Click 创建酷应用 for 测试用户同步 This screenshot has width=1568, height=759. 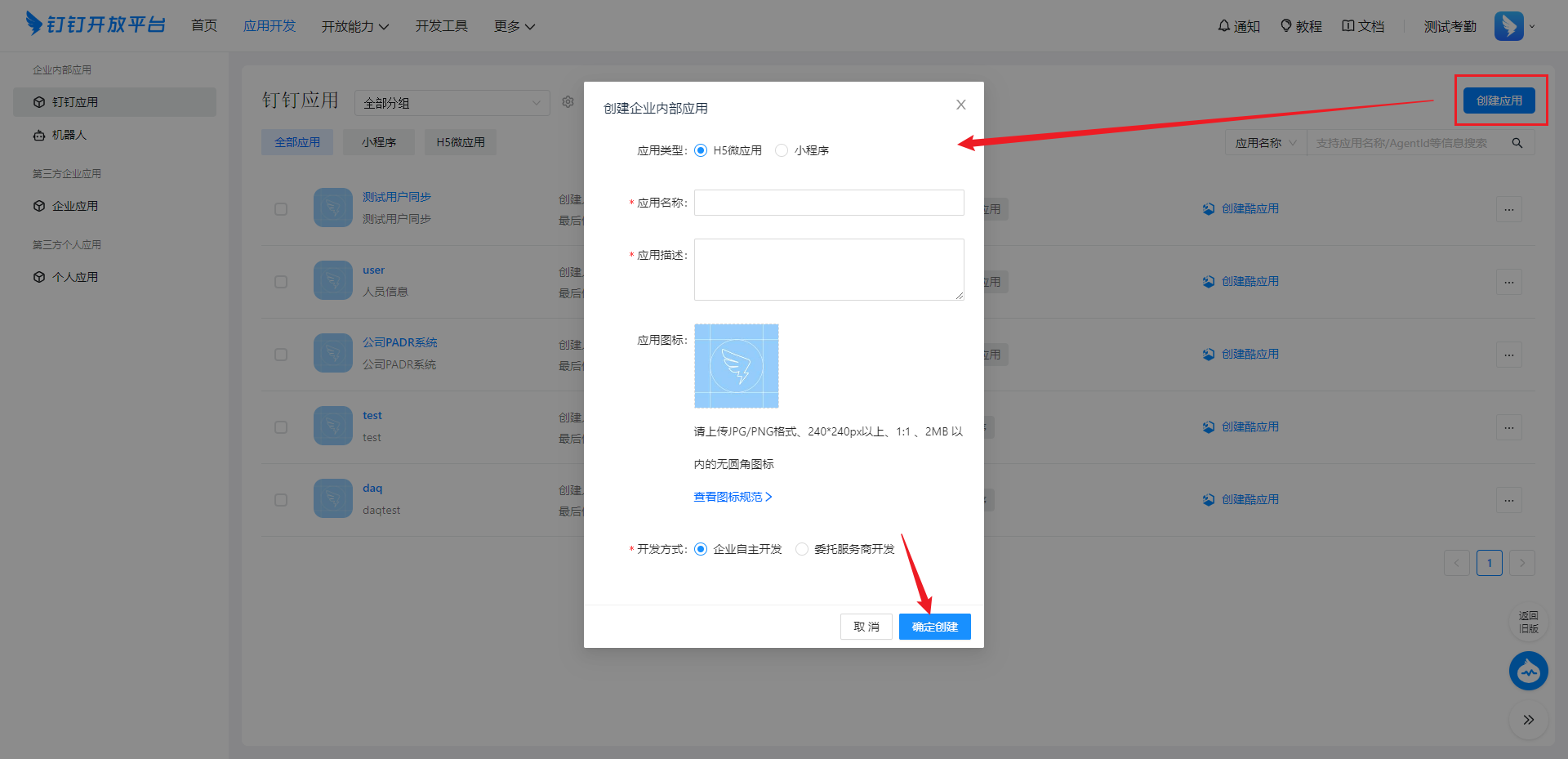coord(1241,209)
